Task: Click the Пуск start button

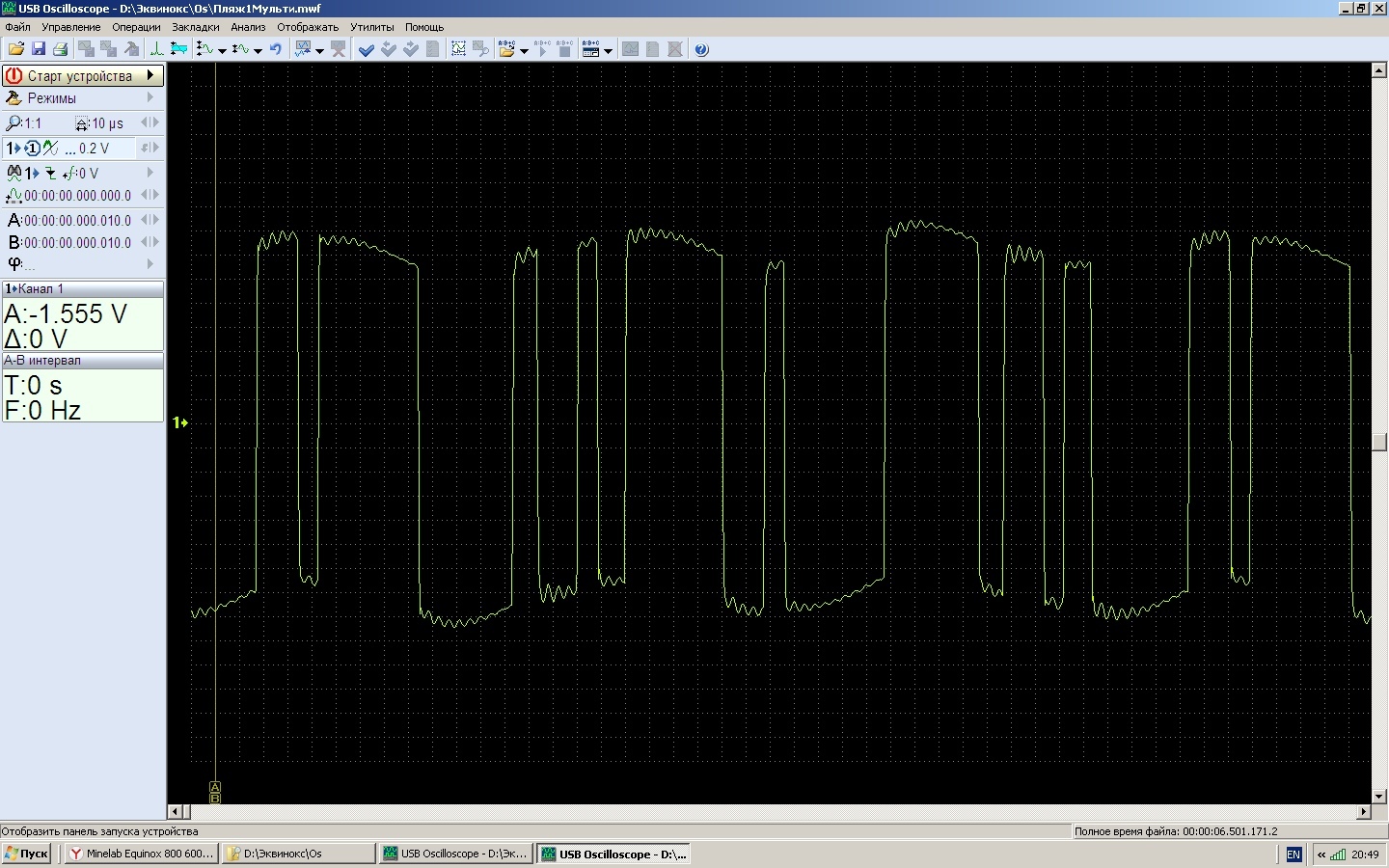Action: [x=26, y=854]
